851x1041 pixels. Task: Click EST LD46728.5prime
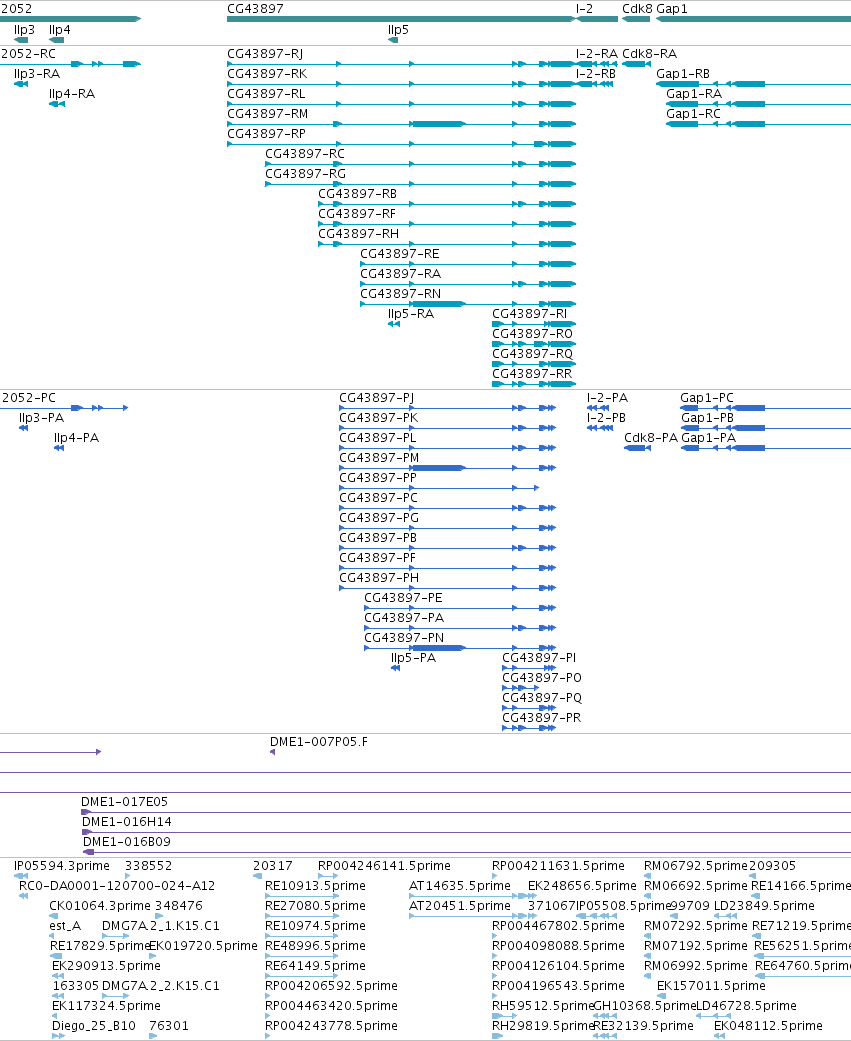click(x=746, y=1006)
